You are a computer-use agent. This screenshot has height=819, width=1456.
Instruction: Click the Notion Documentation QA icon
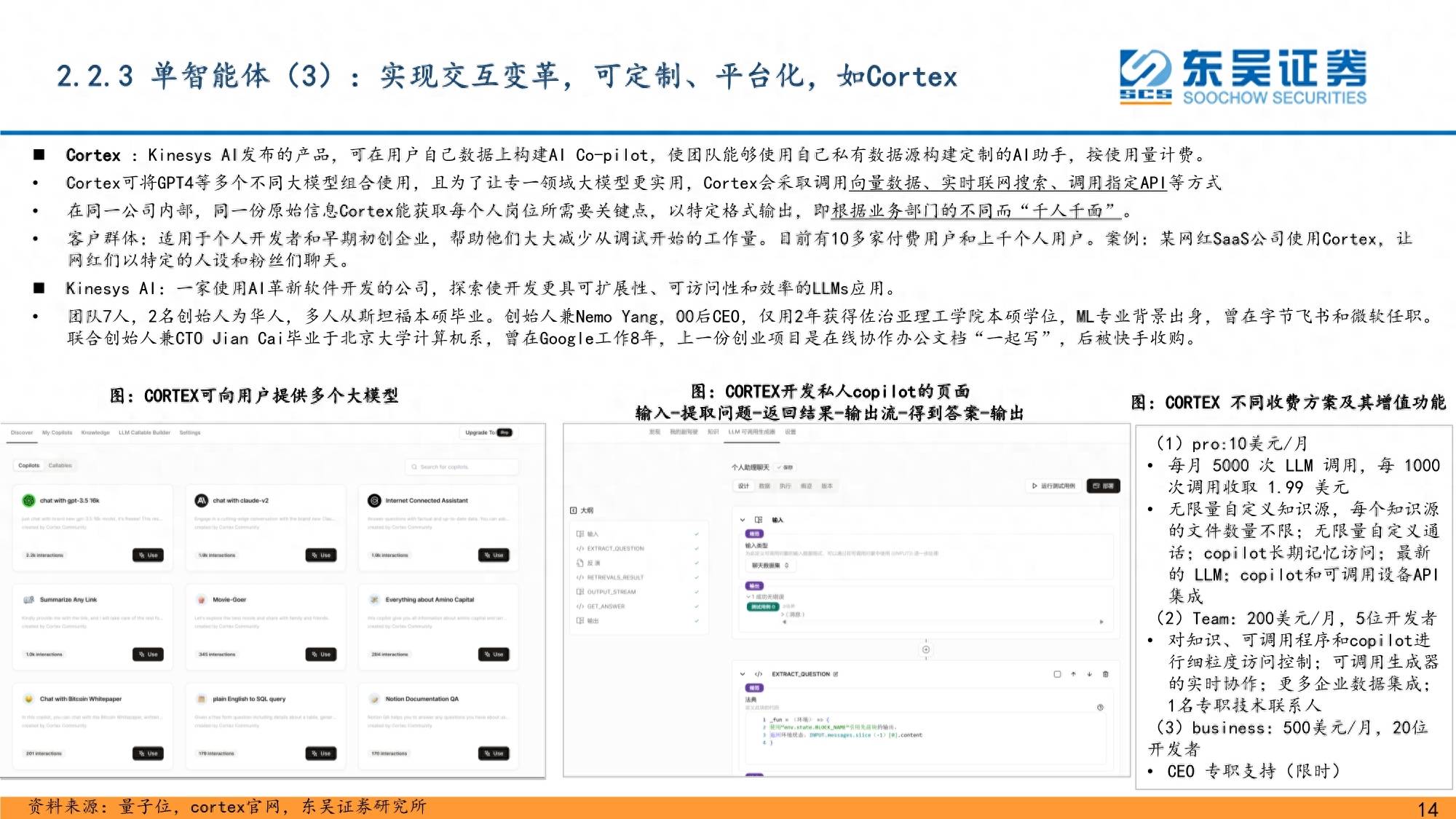point(374,699)
